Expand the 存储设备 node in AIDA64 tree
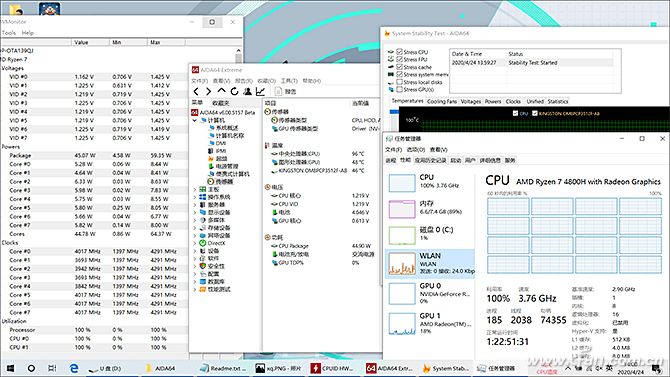The width and height of the screenshot is (670, 377). 195,227
